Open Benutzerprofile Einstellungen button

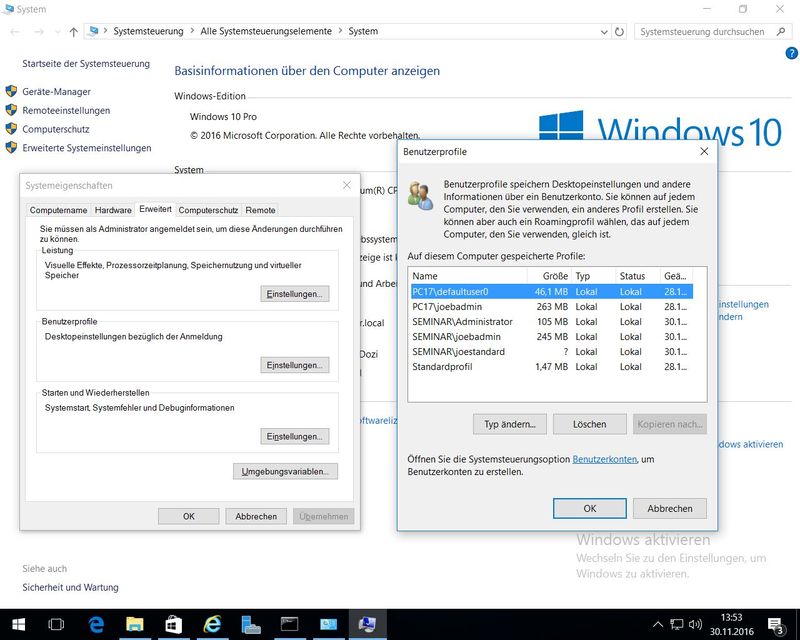[x=294, y=365]
